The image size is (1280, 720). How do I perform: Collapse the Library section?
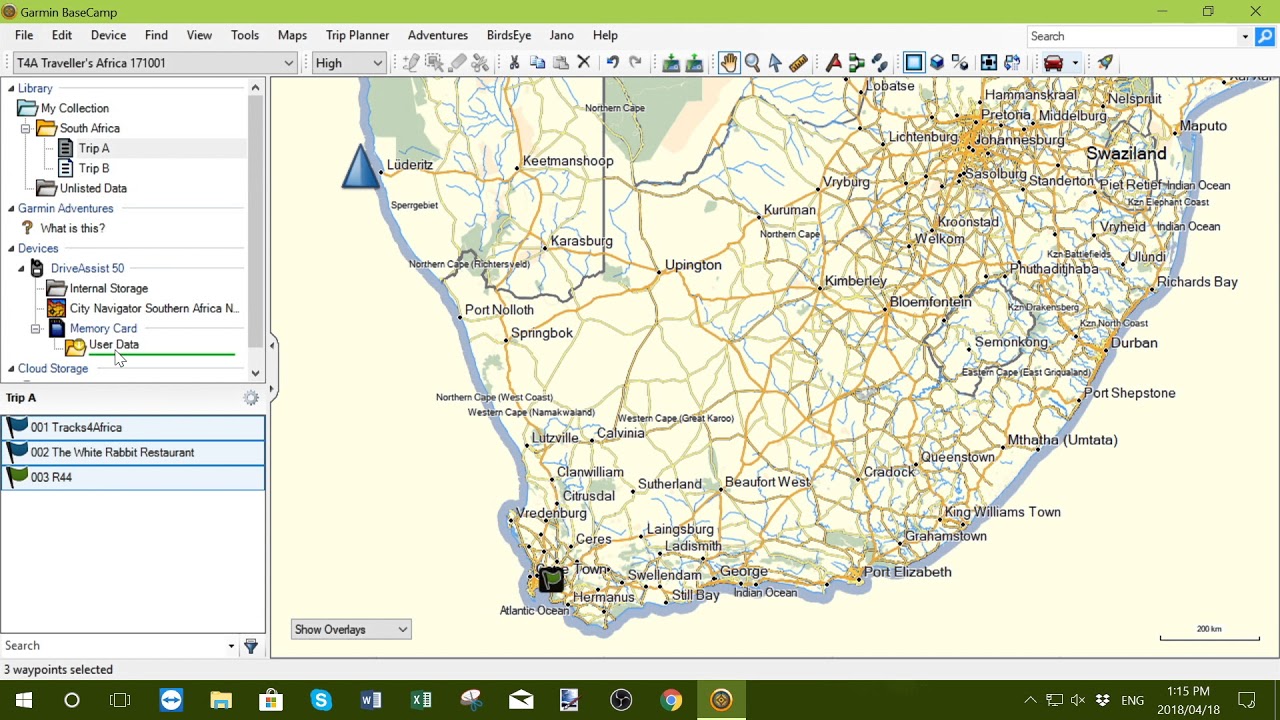(11, 89)
